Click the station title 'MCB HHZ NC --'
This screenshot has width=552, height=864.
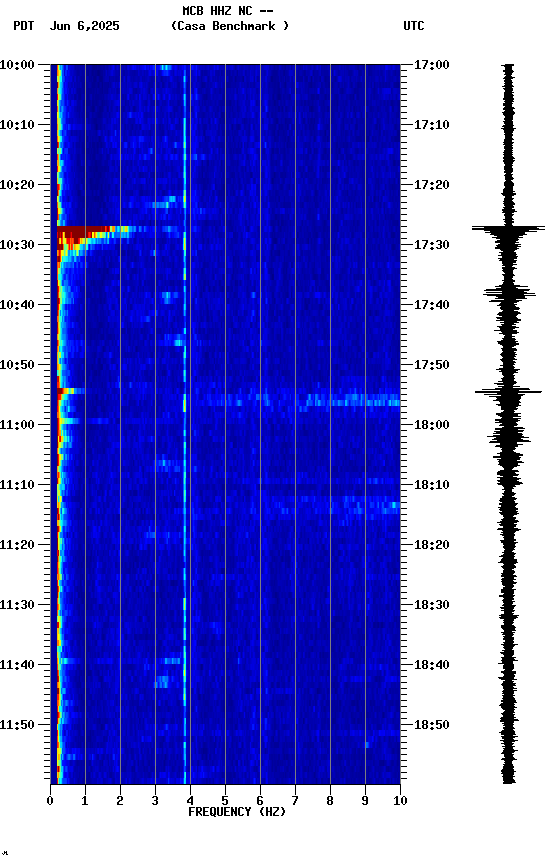point(228,11)
